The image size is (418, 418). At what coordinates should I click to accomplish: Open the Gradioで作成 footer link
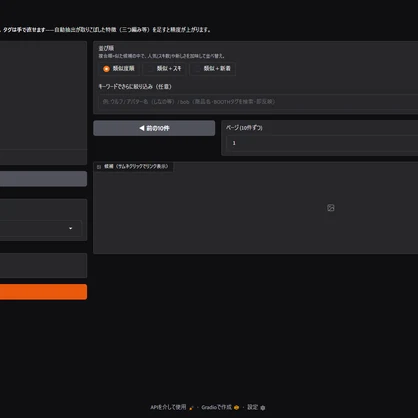[220, 407]
